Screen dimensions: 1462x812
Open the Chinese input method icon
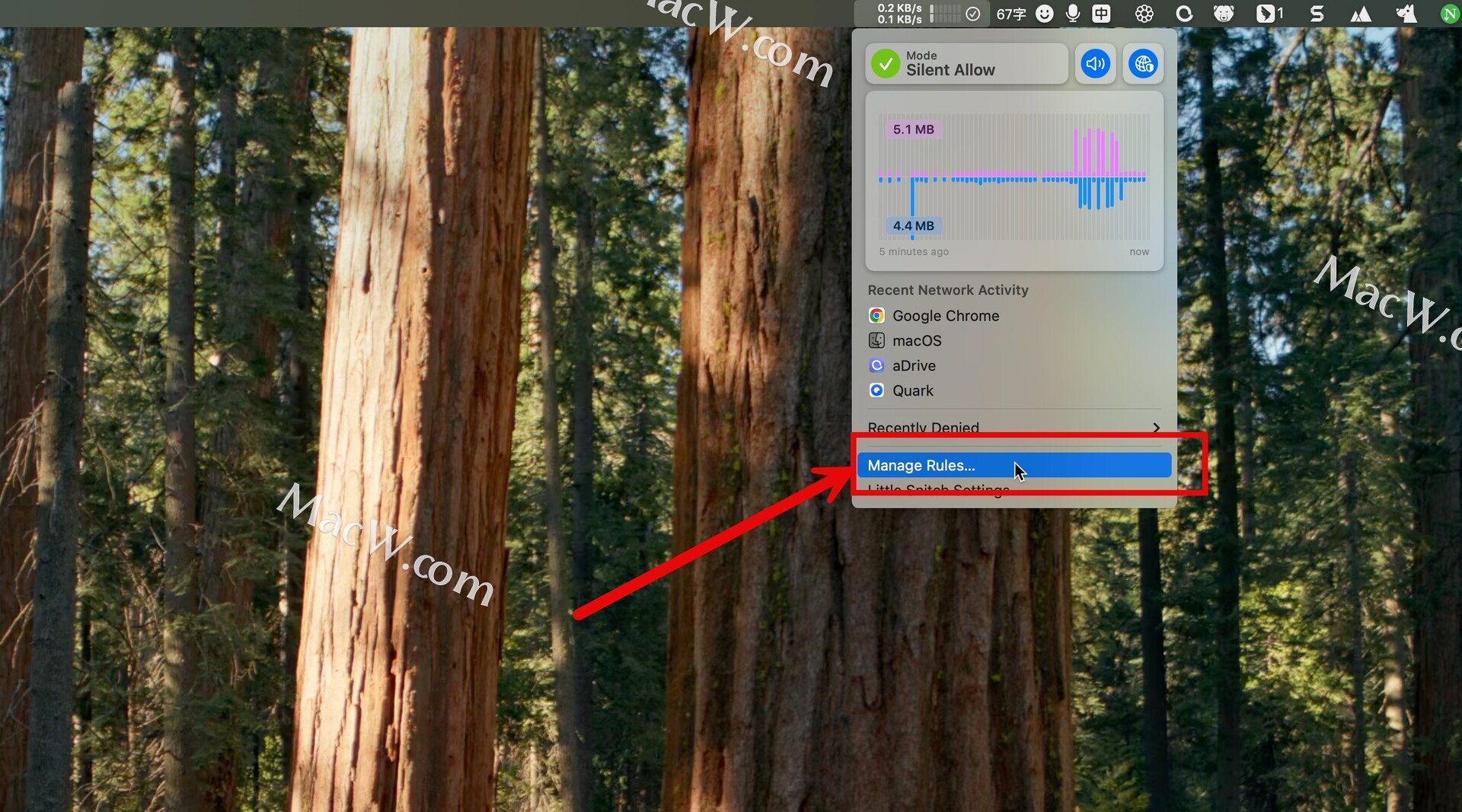[x=1101, y=14]
